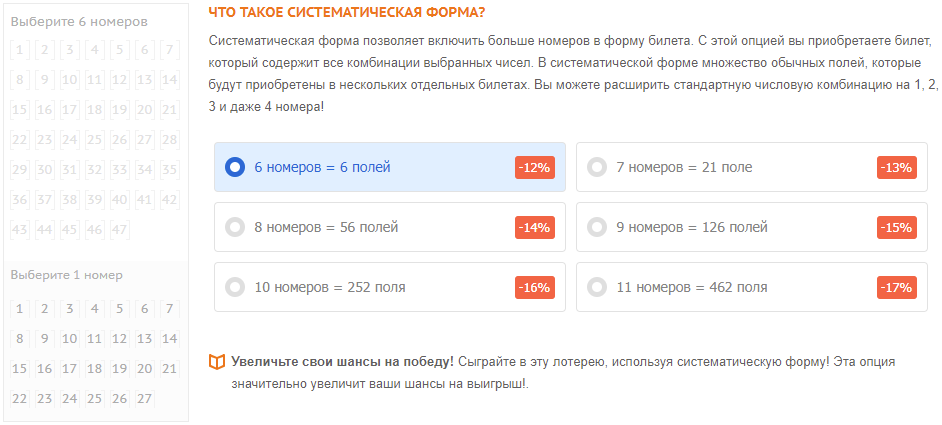The image size is (942, 425).
Task: Click the -15% discount badge
Action: pyautogui.click(x=897, y=228)
